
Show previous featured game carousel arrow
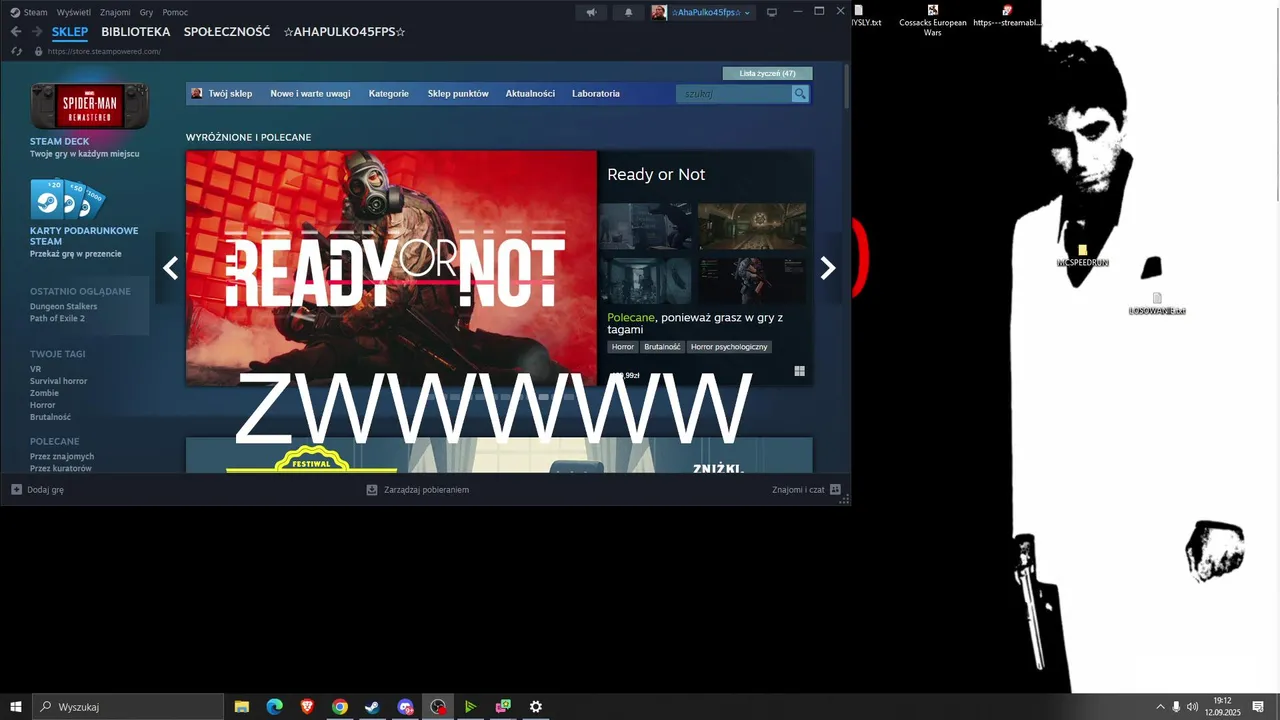pyautogui.click(x=170, y=268)
